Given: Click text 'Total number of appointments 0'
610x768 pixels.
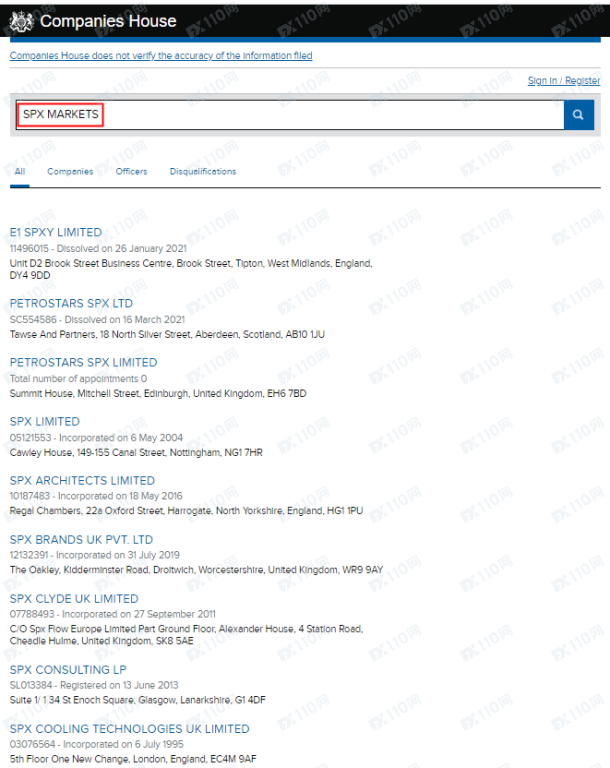Looking at the screenshot, I should tap(78, 379).
